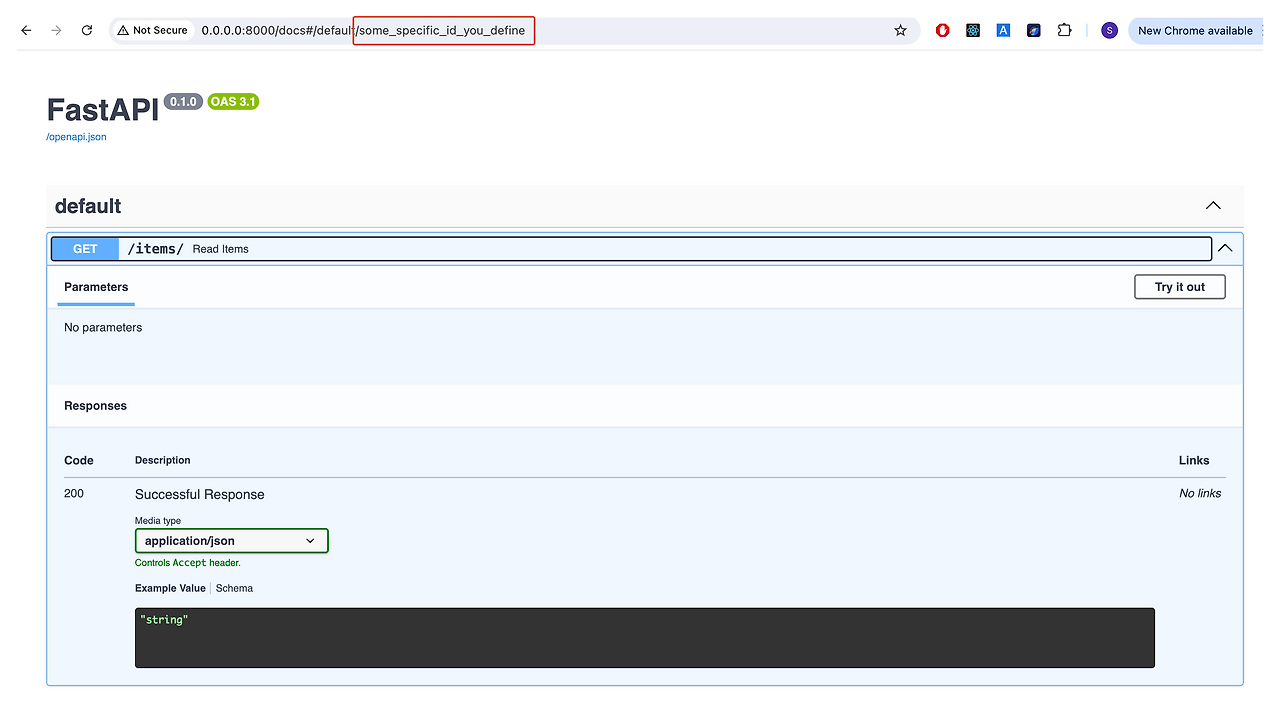1280x715 pixels.
Task: Open the Chrome profile avatar S
Action: [x=1109, y=30]
